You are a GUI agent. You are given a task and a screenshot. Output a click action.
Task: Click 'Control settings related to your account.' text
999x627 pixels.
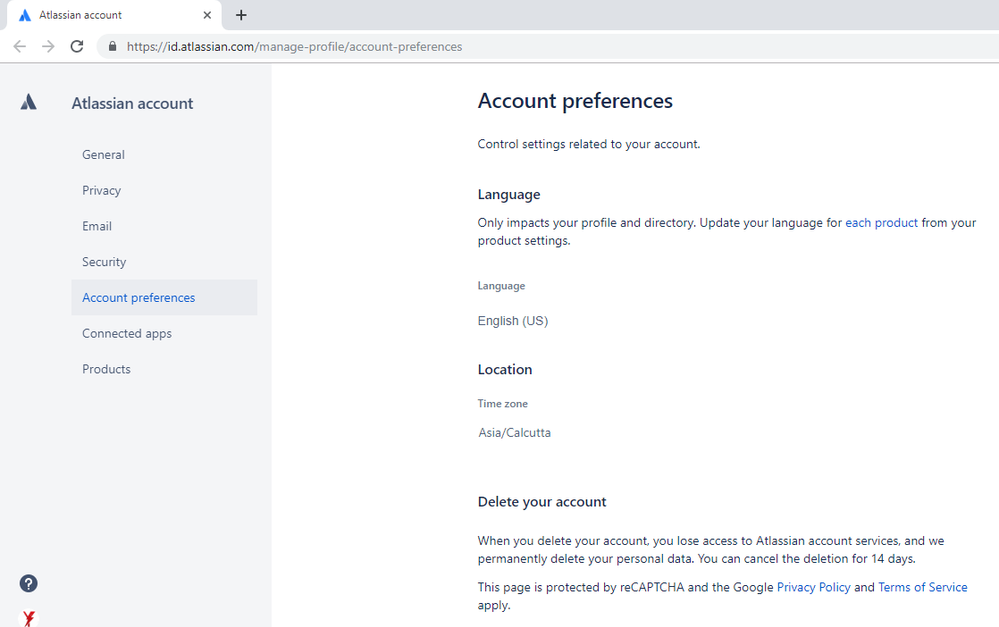(589, 144)
